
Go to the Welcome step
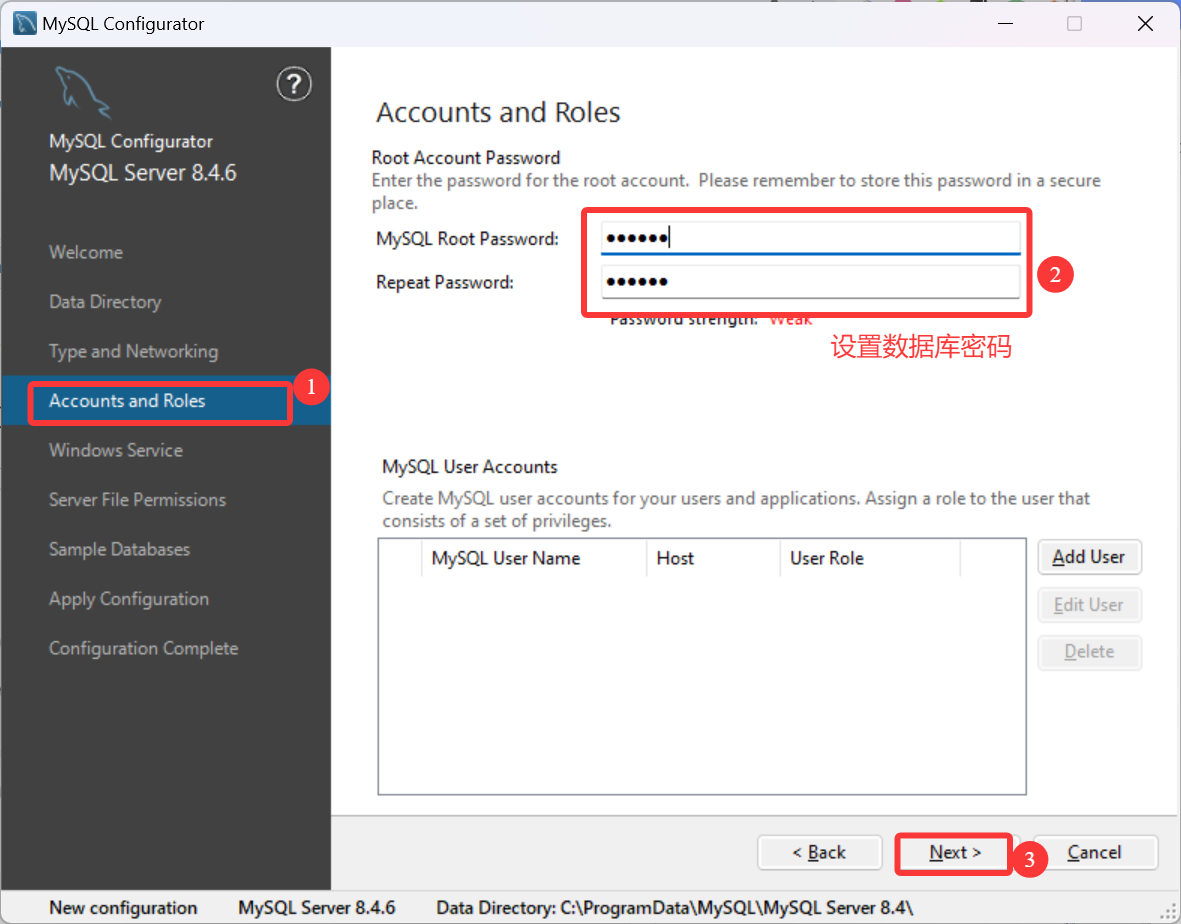(x=86, y=252)
